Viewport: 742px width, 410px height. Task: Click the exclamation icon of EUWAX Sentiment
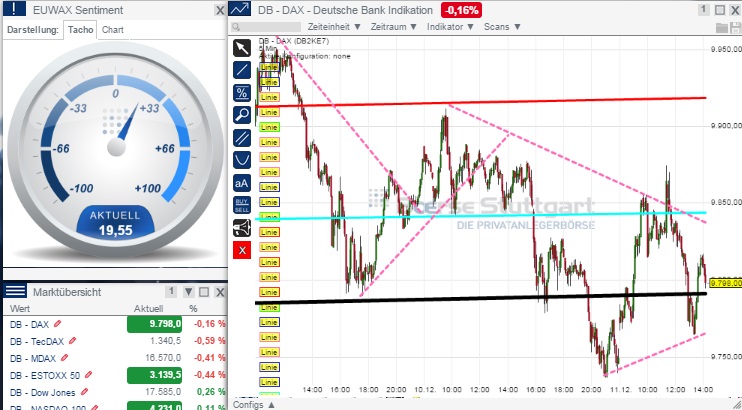point(15,9)
